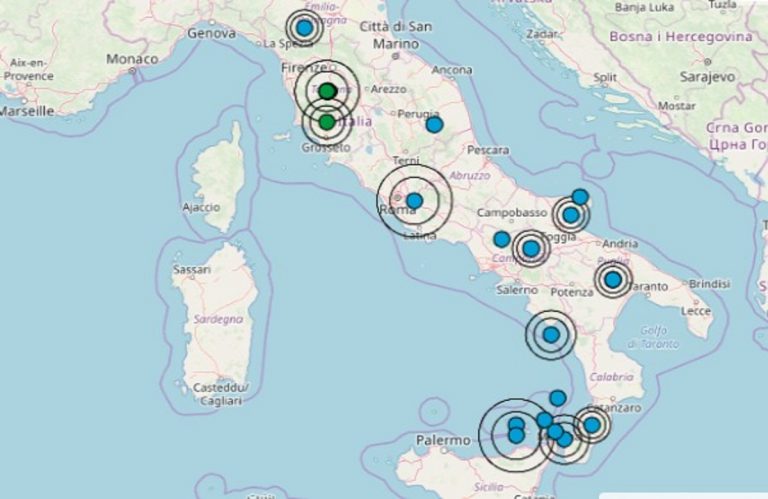Image resolution: width=768 pixels, height=499 pixels.
Task: Select the Zadar city label
Action: [x=542, y=34]
